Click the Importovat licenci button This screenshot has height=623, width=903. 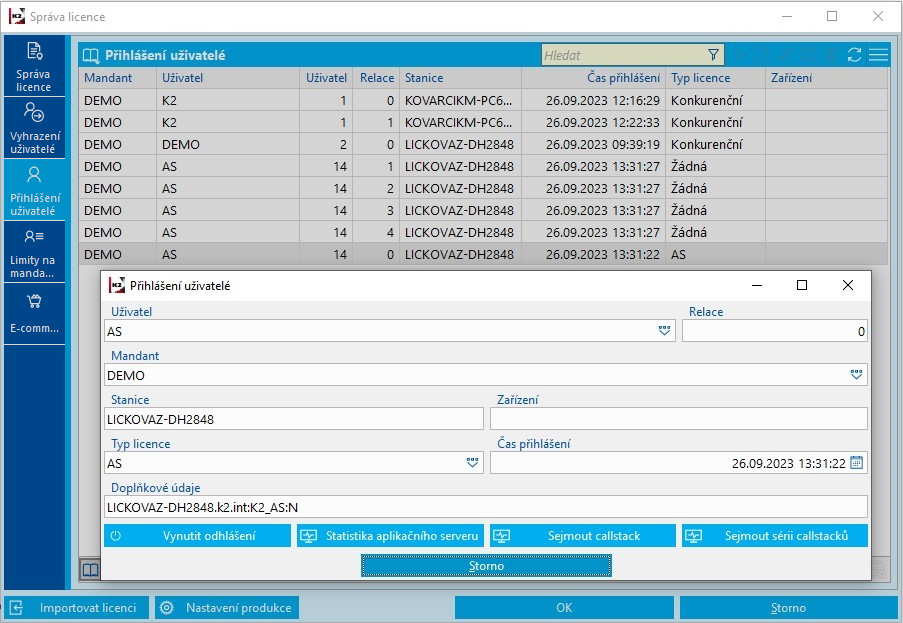77,608
